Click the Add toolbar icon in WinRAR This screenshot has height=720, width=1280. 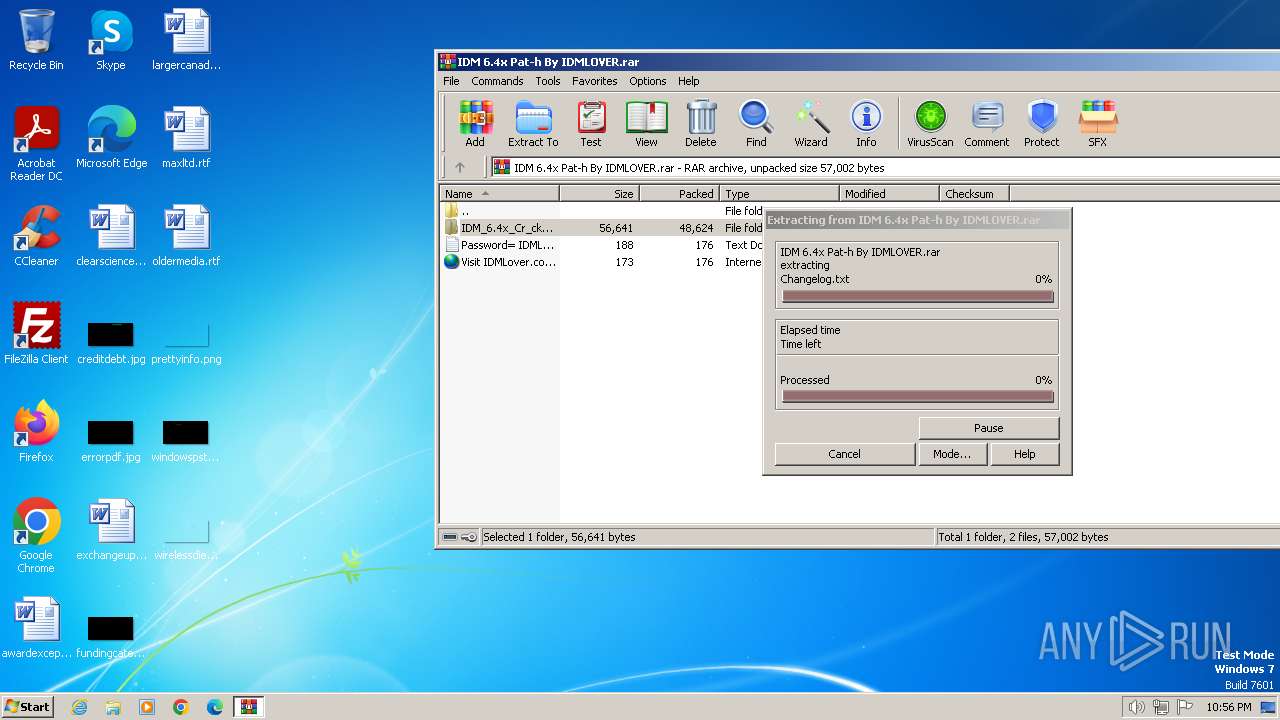click(475, 124)
